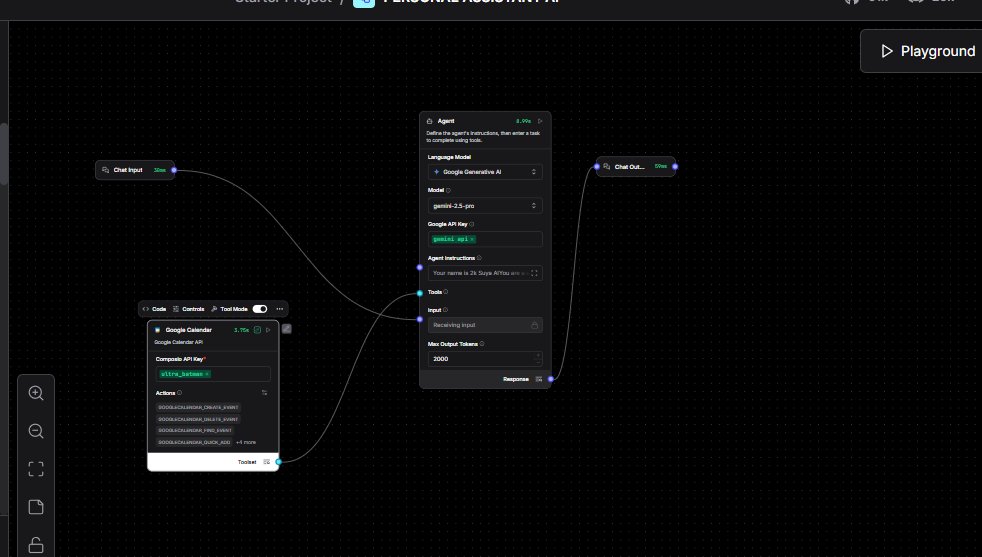Click the Agent Instructions input handle
This screenshot has width=982, height=557.
coord(420,268)
